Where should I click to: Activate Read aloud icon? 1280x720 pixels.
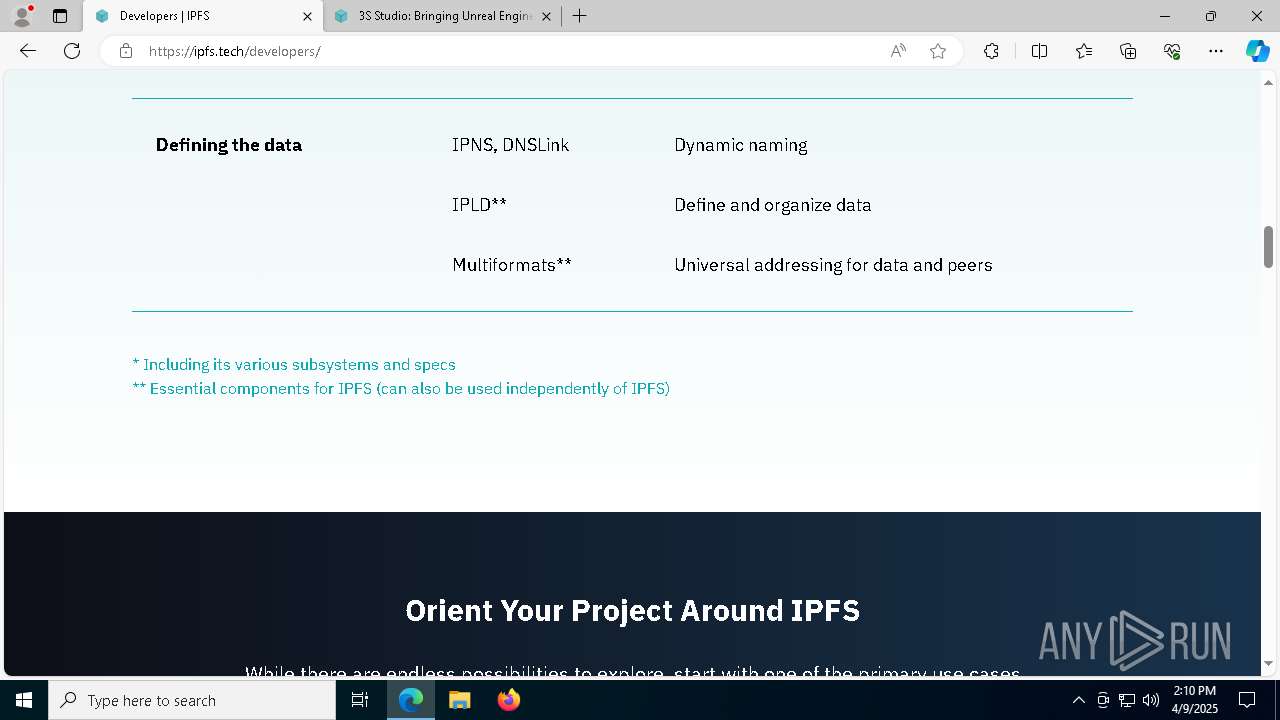898,51
